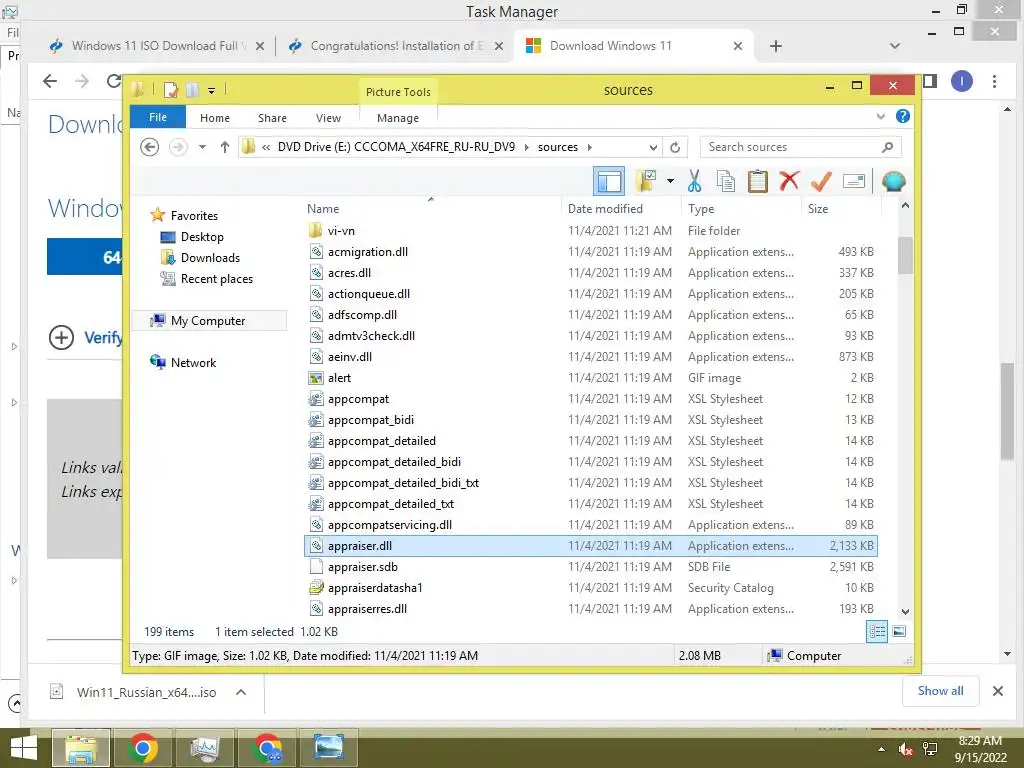This screenshot has width=1024, height=768.
Task: Click the Copy documents icon
Action: [726, 181]
